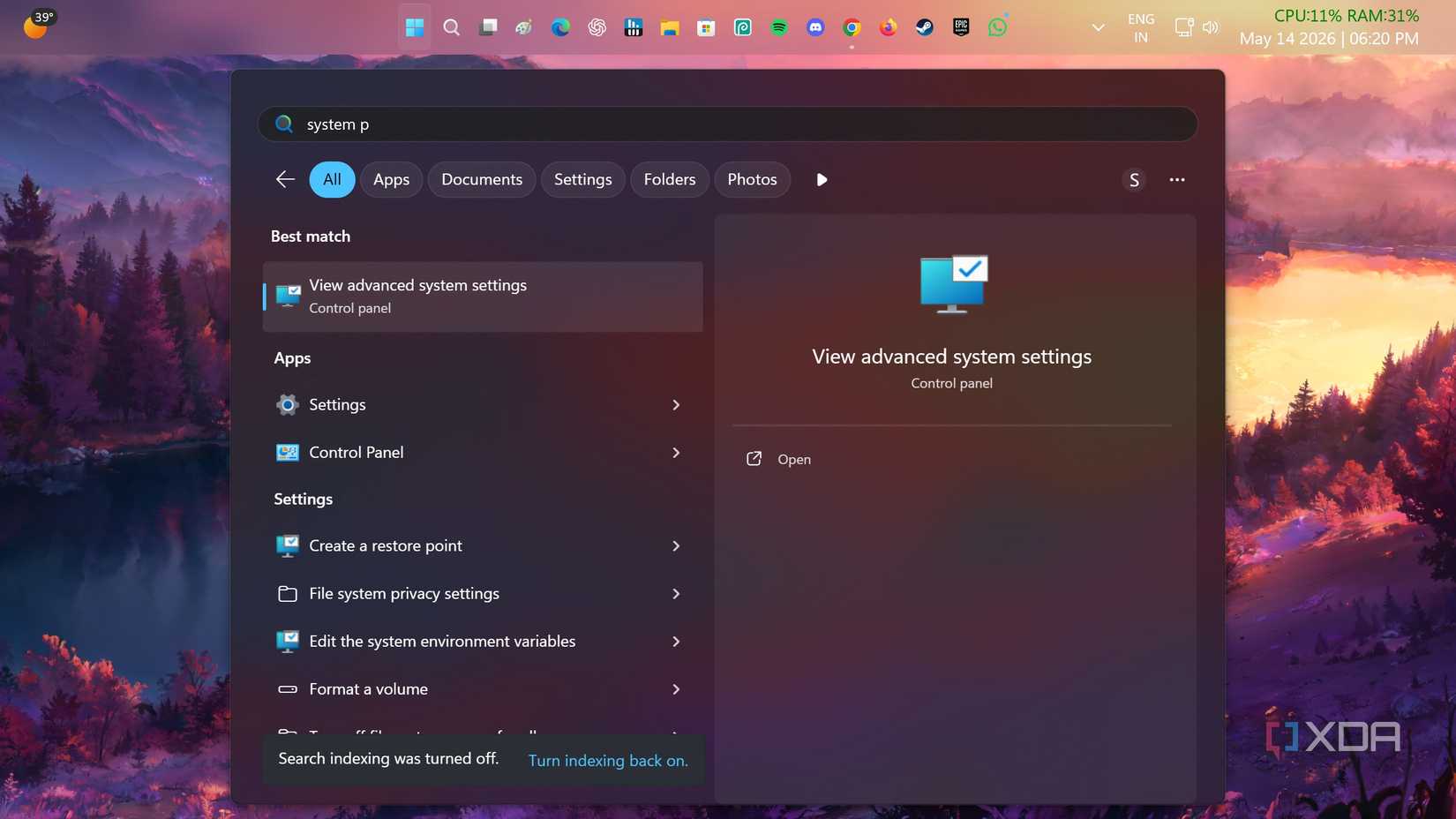Click the date and time display
This screenshot has height=819, width=1456.
(1329, 39)
